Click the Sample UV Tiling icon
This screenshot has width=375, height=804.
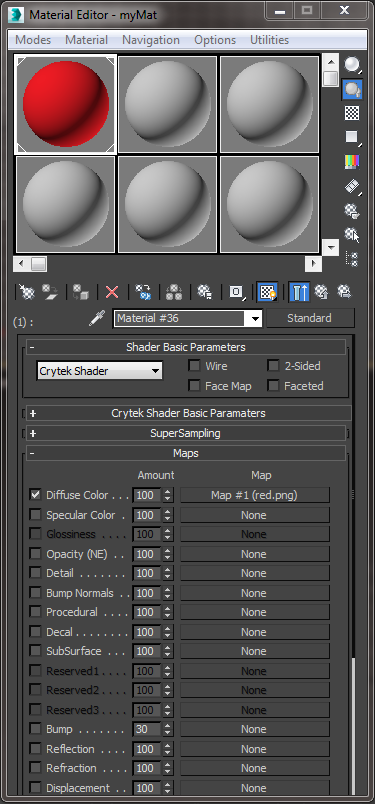coord(352,137)
